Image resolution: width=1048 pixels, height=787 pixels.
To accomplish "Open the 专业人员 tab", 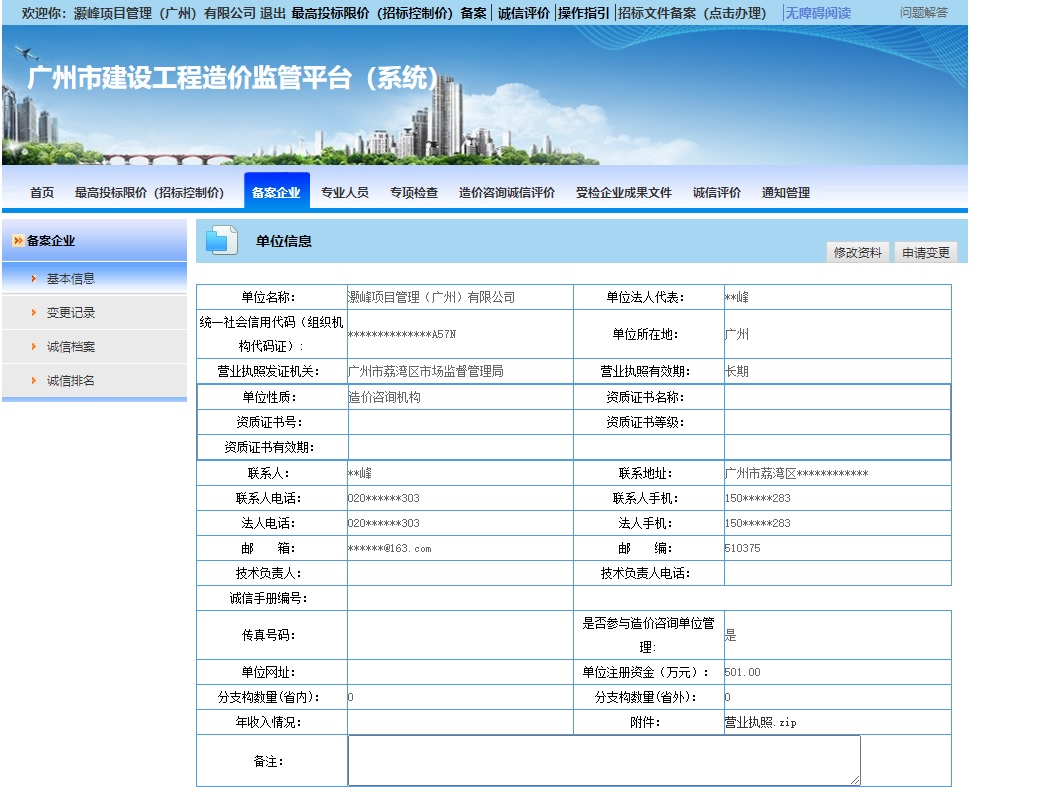I will coord(345,193).
